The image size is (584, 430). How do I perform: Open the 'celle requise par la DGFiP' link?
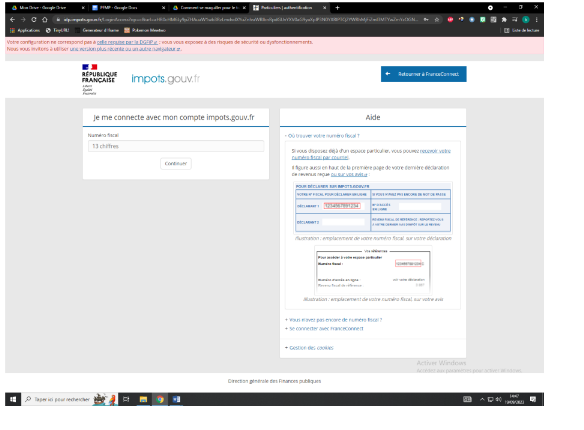[x=127, y=42]
